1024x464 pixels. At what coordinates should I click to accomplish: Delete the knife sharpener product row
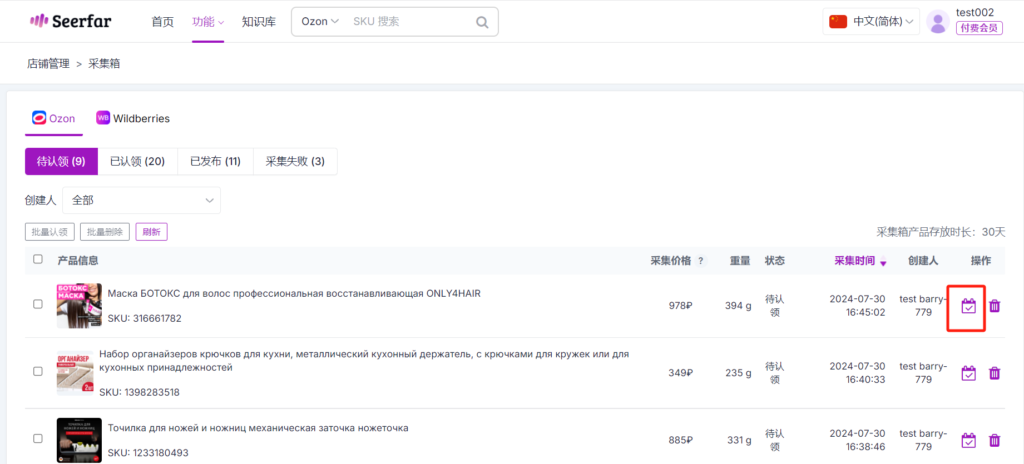pyautogui.click(x=994, y=440)
